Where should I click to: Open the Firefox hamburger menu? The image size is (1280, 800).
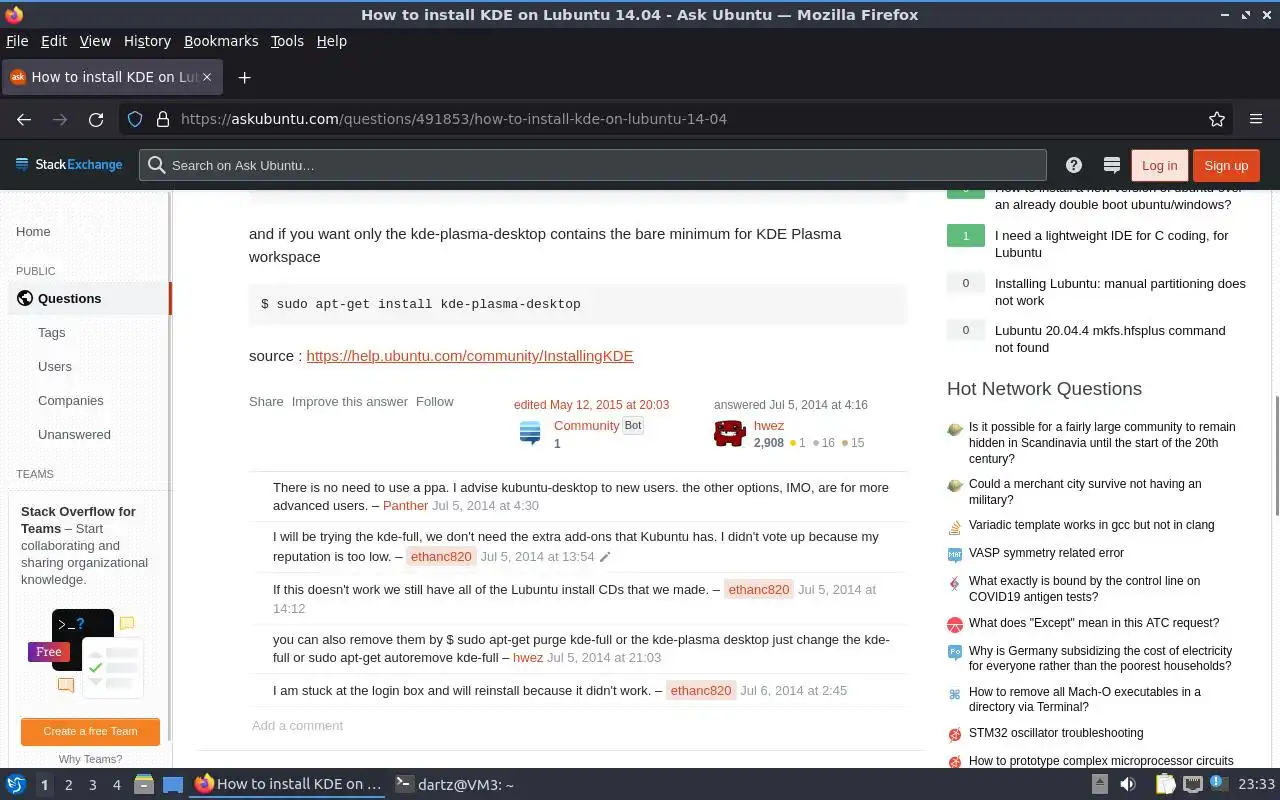(1256, 119)
